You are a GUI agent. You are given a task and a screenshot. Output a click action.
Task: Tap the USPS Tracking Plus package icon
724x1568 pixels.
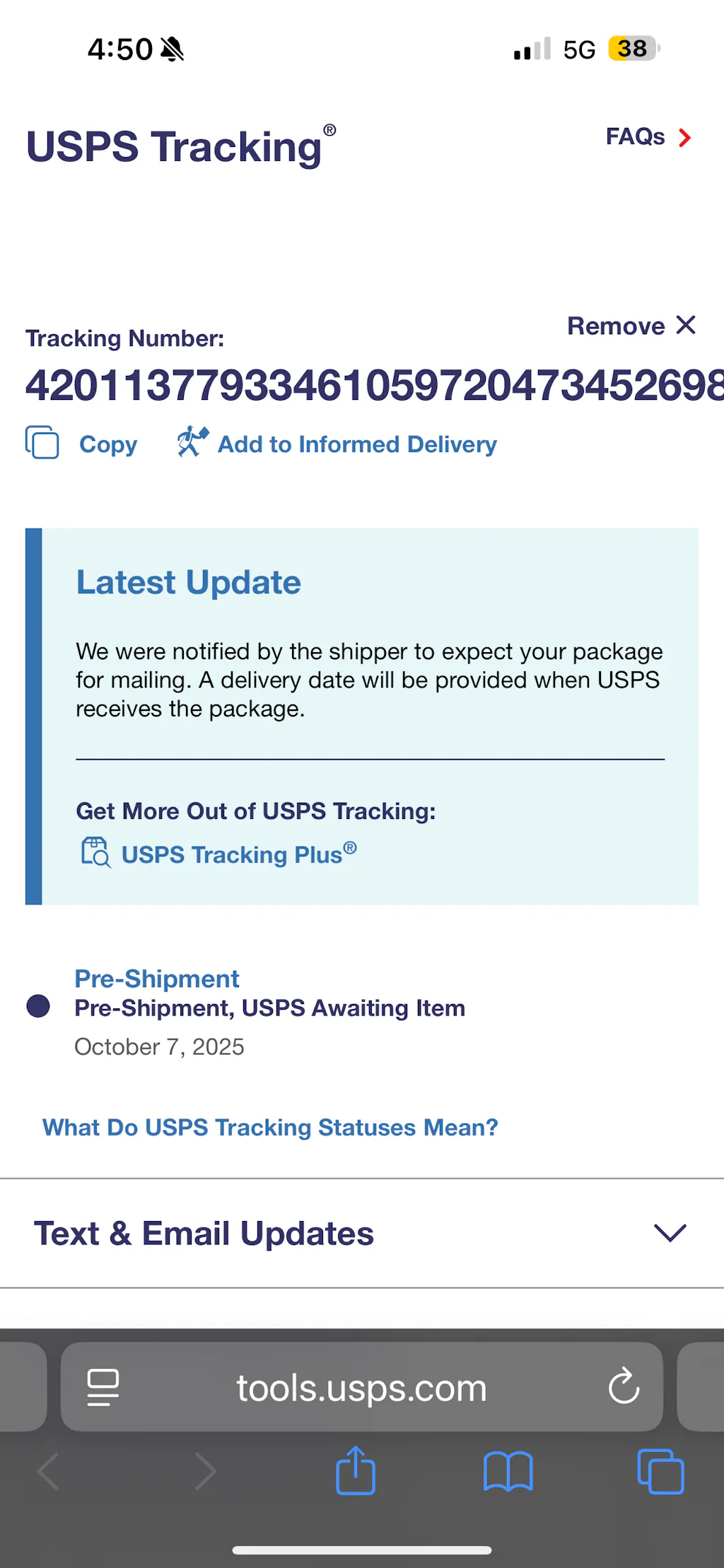95,852
